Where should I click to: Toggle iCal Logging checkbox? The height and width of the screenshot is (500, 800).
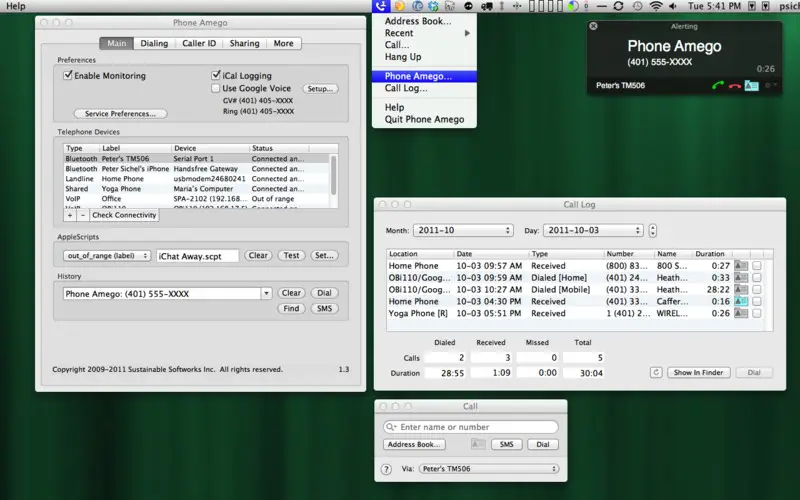(216, 75)
